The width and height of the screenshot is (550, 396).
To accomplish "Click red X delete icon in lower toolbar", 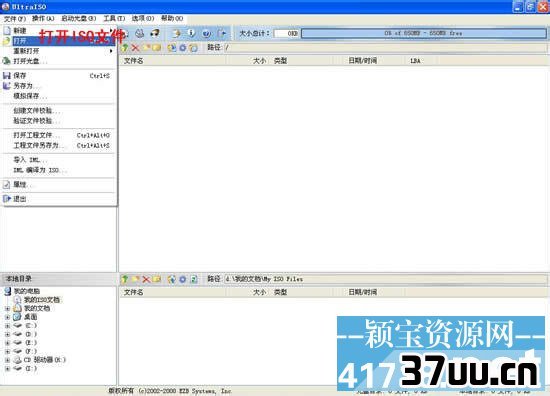I will 146,279.
